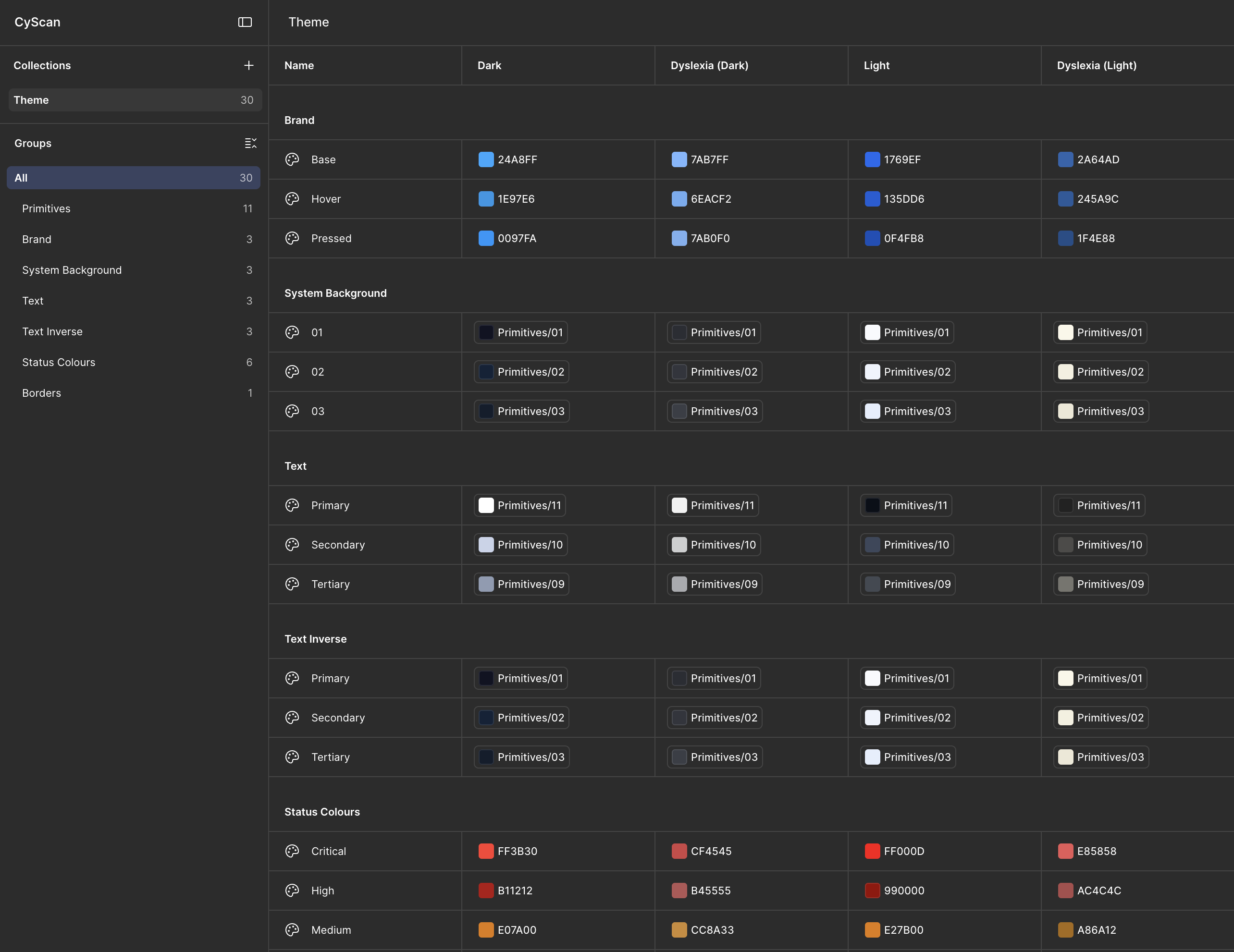Click the 24A8FF swatch for Base Dark
The height and width of the screenshot is (952, 1234).
[x=486, y=160]
